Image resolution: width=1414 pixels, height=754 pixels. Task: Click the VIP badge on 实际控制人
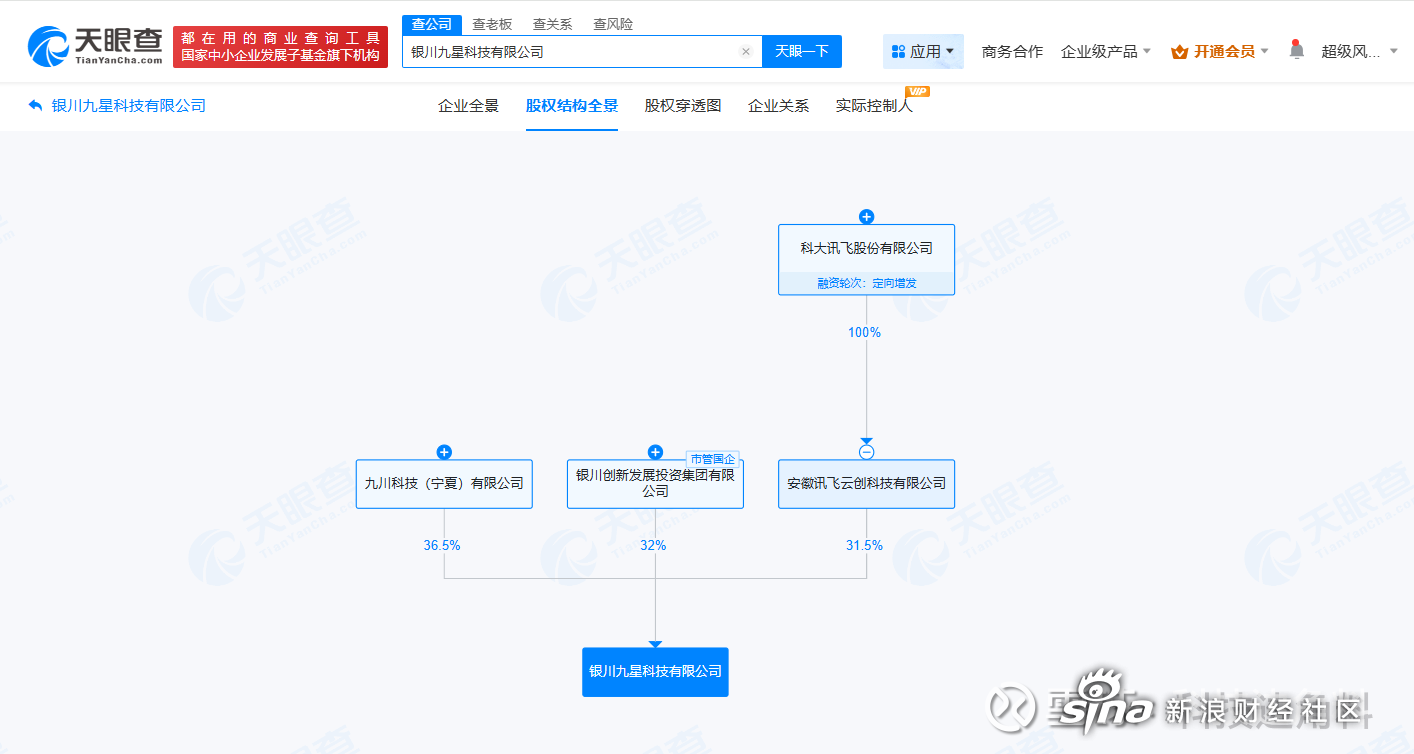pos(917,91)
